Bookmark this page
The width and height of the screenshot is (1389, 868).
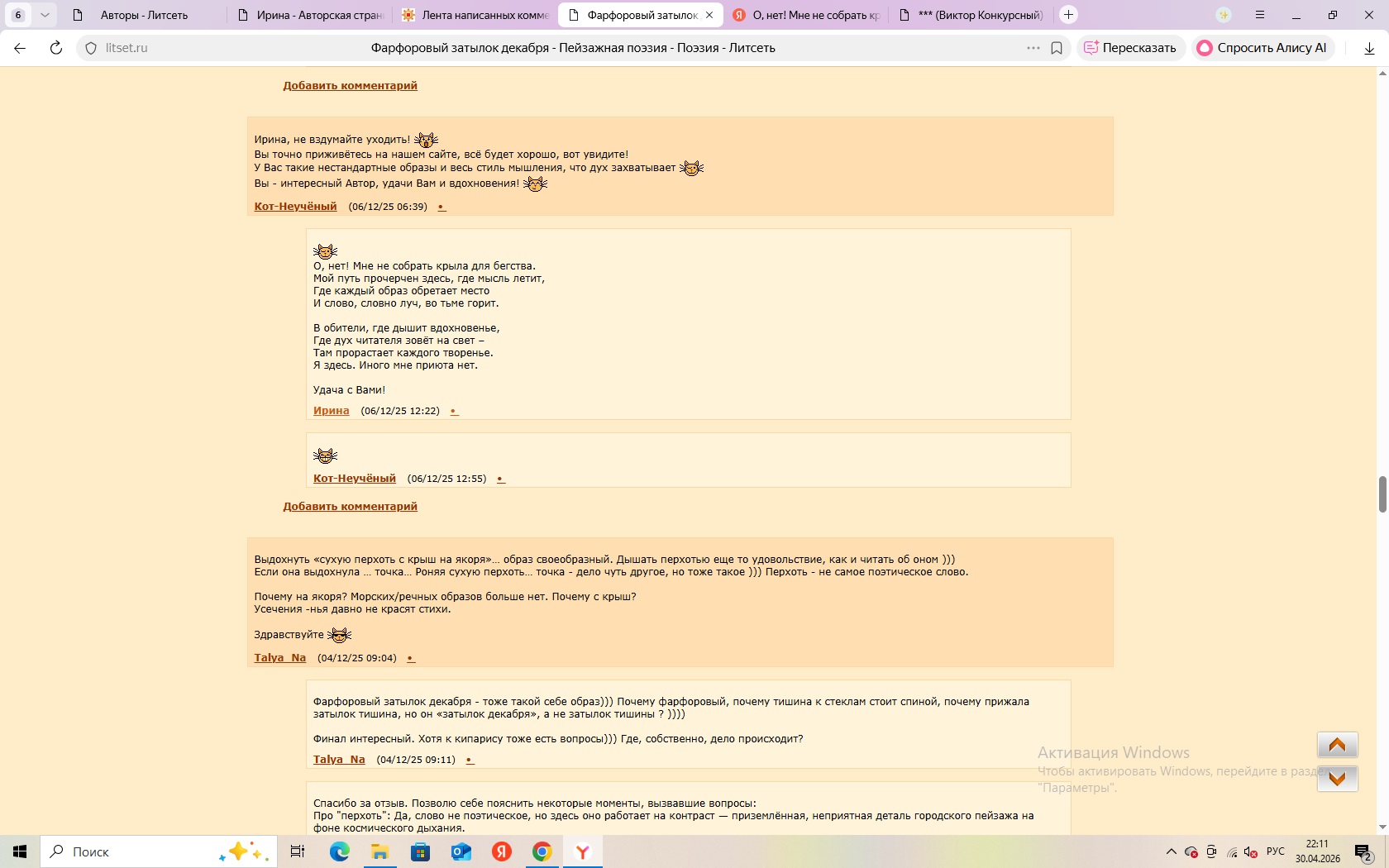click(x=1057, y=48)
